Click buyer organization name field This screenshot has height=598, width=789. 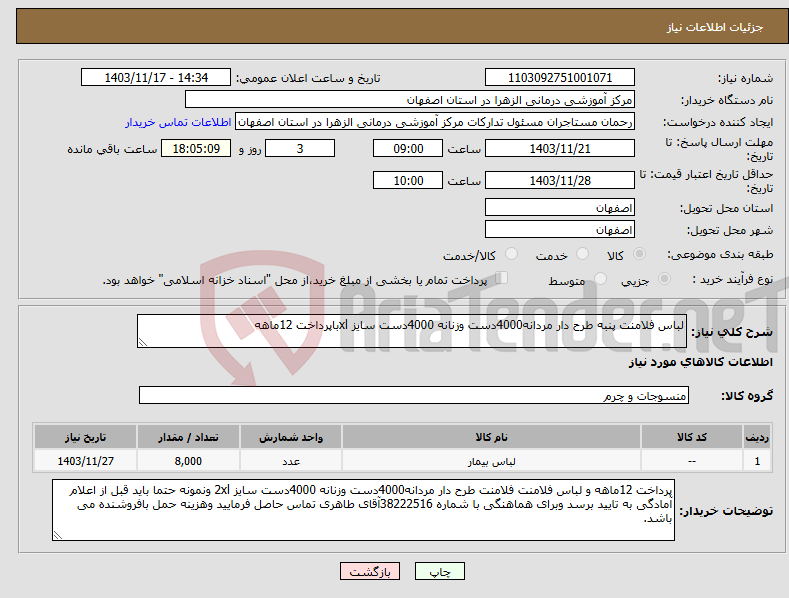(x=410, y=100)
